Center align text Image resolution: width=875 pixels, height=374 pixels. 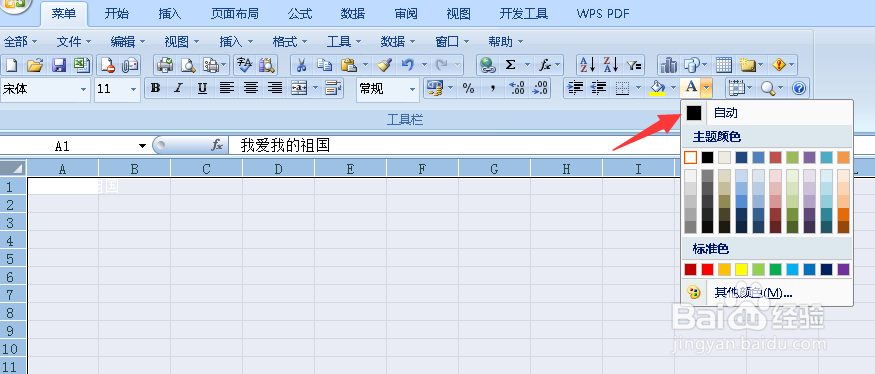pyautogui.click(x=251, y=88)
